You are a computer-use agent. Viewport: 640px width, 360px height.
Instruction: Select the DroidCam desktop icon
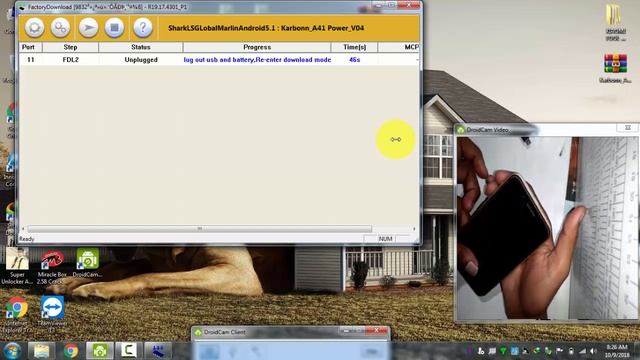[87, 263]
